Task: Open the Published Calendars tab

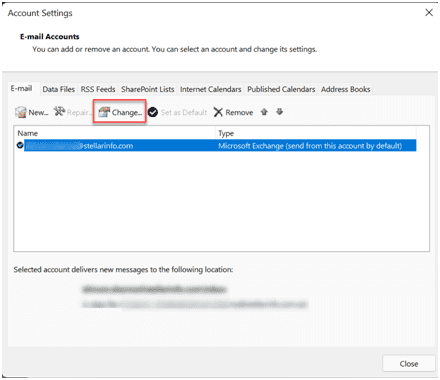Action: click(x=281, y=89)
